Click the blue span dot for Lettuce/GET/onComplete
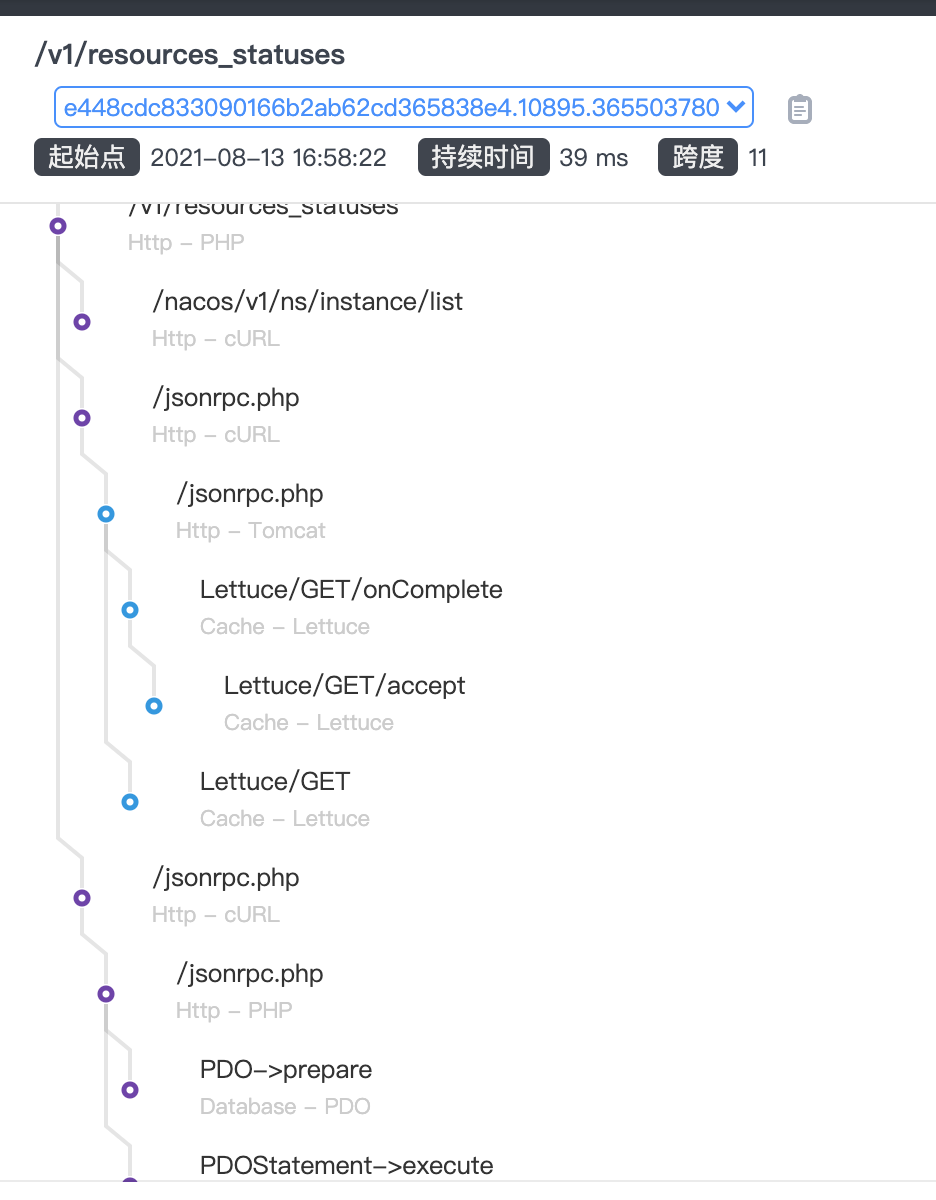Image resolution: width=936 pixels, height=1200 pixels. (x=130, y=609)
